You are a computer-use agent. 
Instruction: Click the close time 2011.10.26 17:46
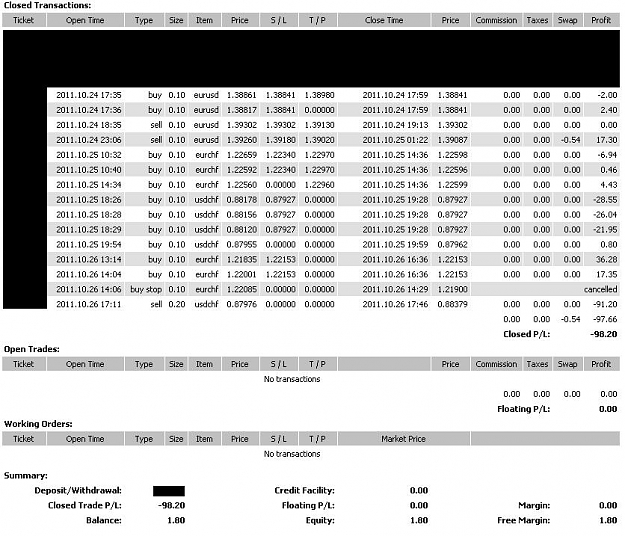395,304
